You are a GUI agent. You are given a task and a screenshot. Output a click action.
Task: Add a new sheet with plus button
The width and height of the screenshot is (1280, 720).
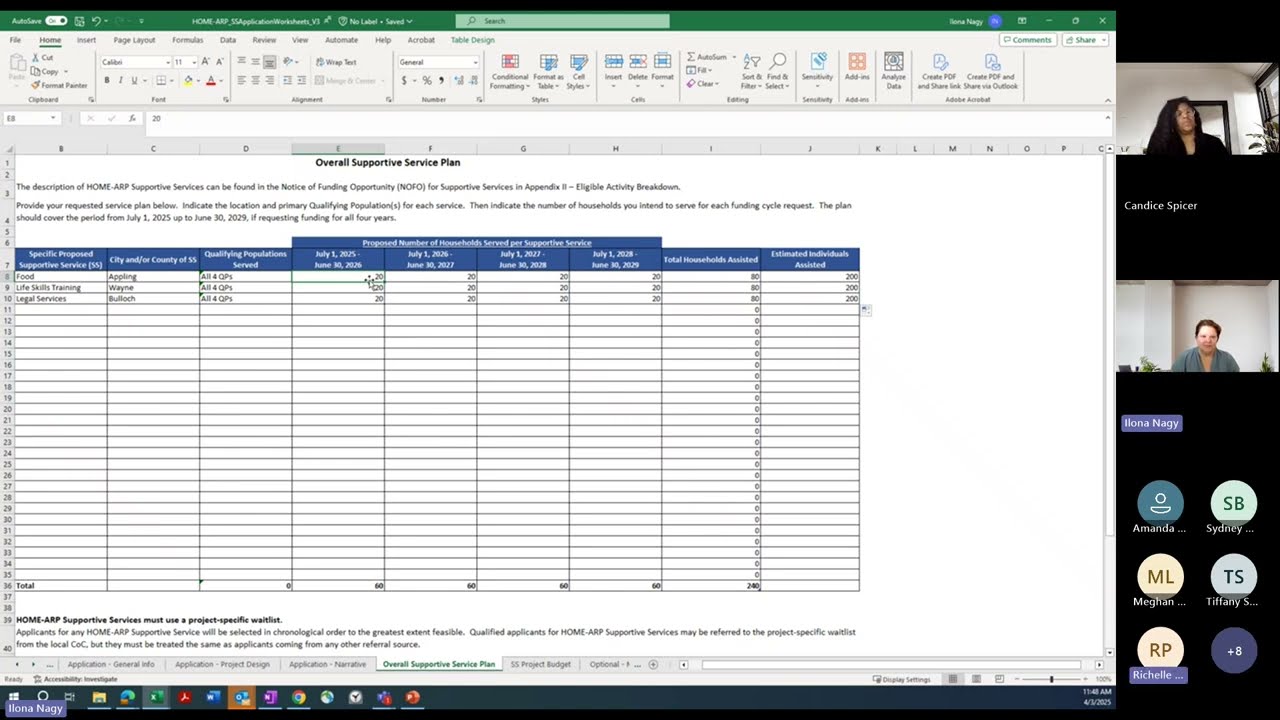click(653, 664)
